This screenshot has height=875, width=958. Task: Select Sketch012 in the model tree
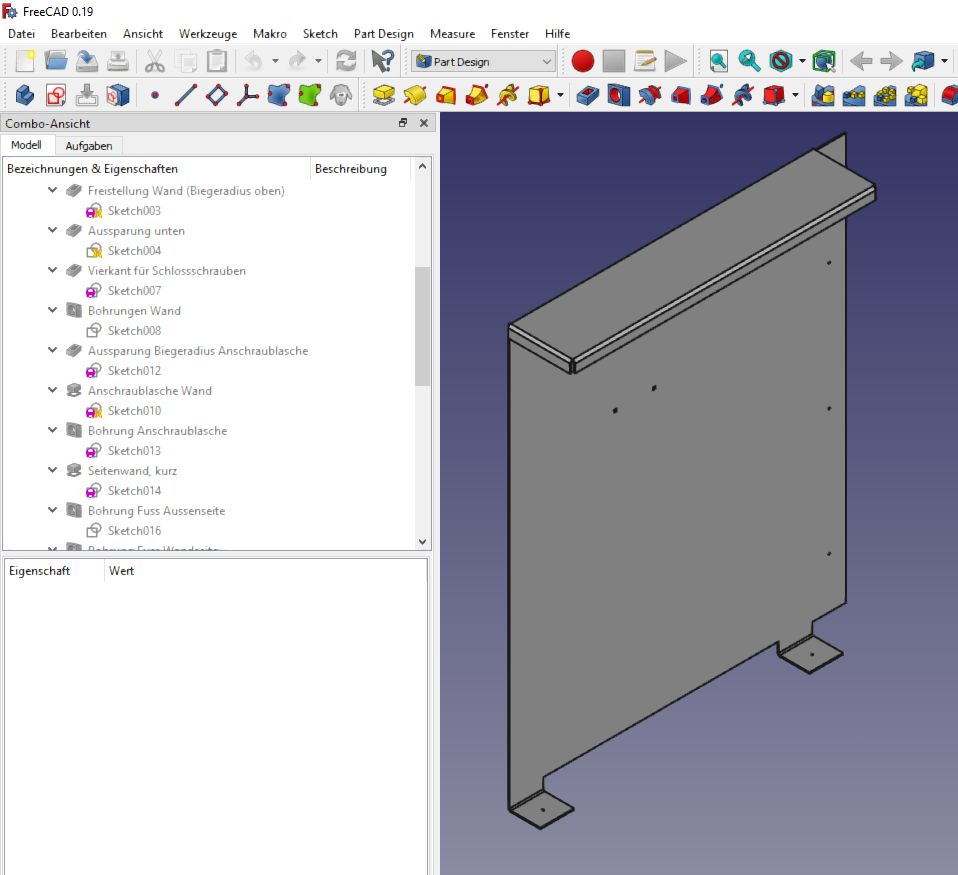134,371
